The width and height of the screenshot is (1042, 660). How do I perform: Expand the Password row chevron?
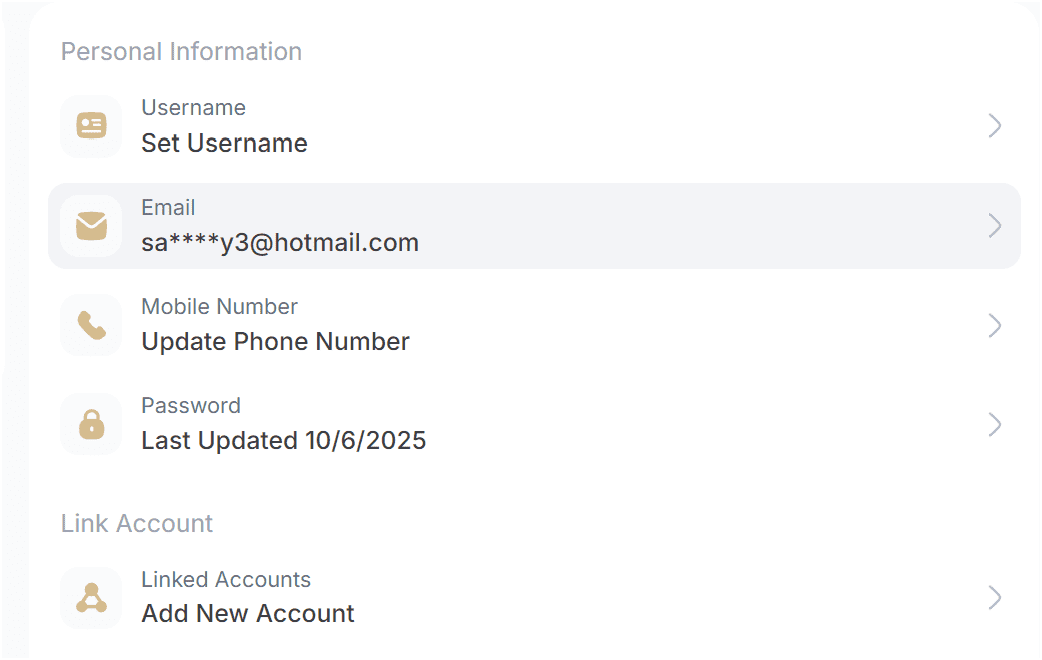[995, 424]
